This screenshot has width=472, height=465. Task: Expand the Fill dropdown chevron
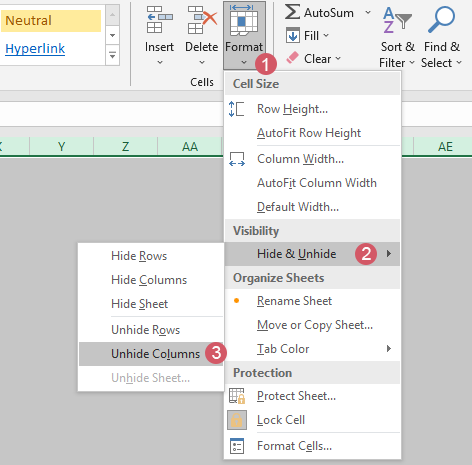click(326, 35)
